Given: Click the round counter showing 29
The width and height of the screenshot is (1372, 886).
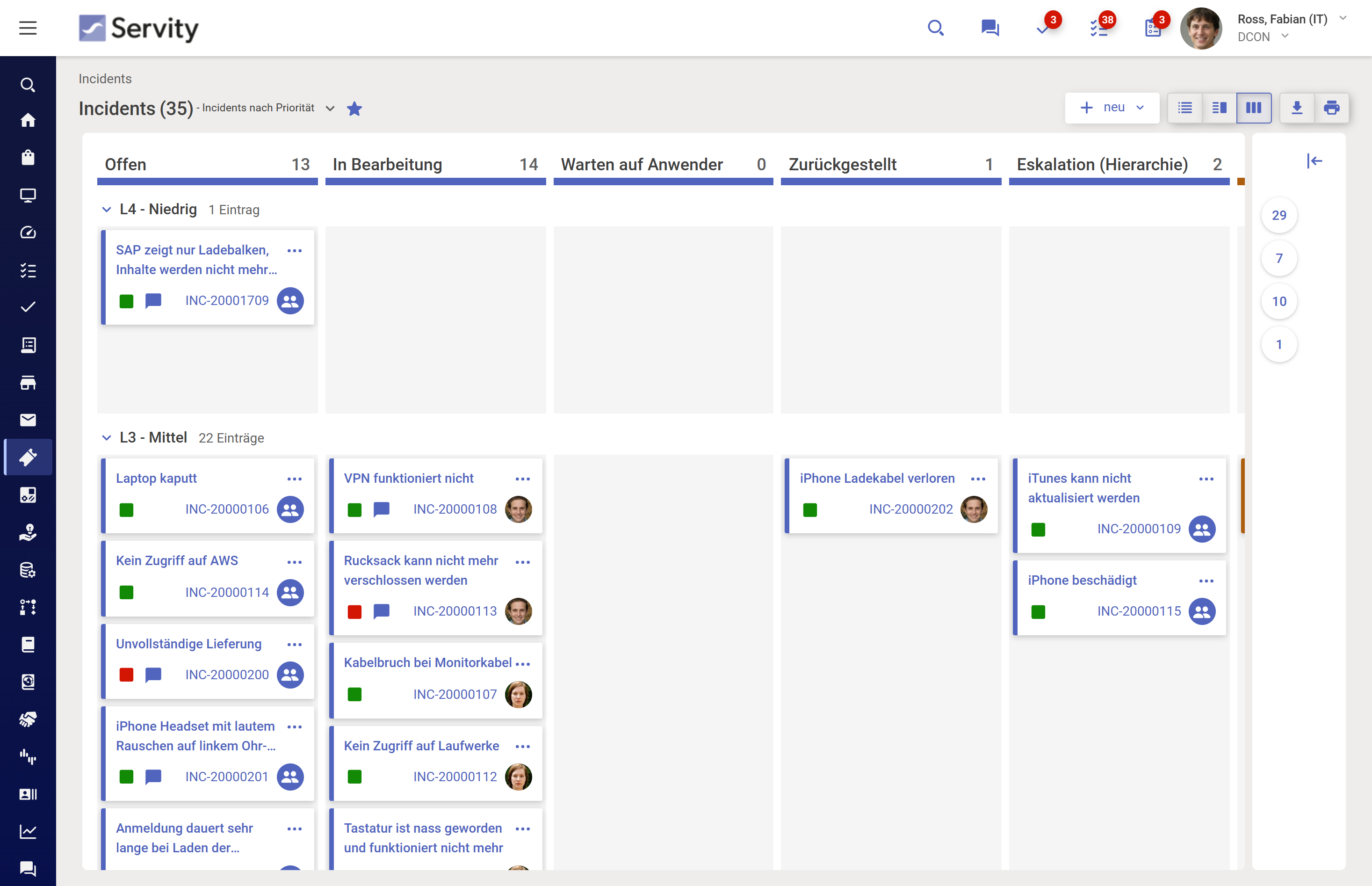Looking at the screenshot, I should point(1279,215).
